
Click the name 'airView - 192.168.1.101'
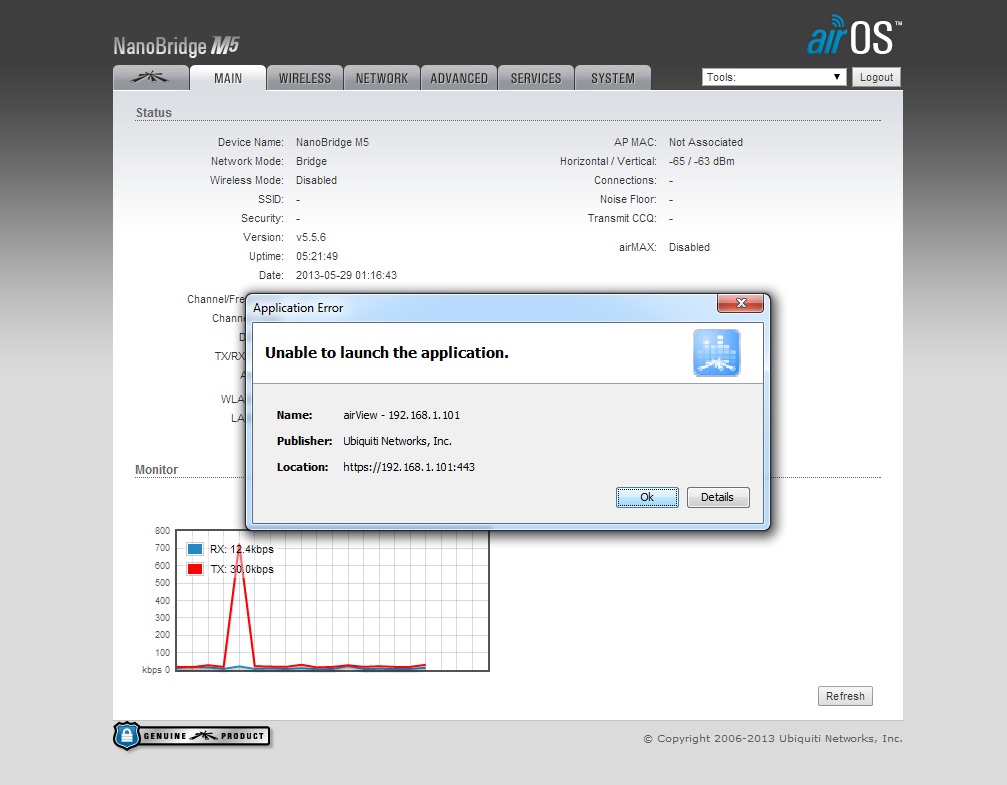pyautogui.click(x=401, y=415)
